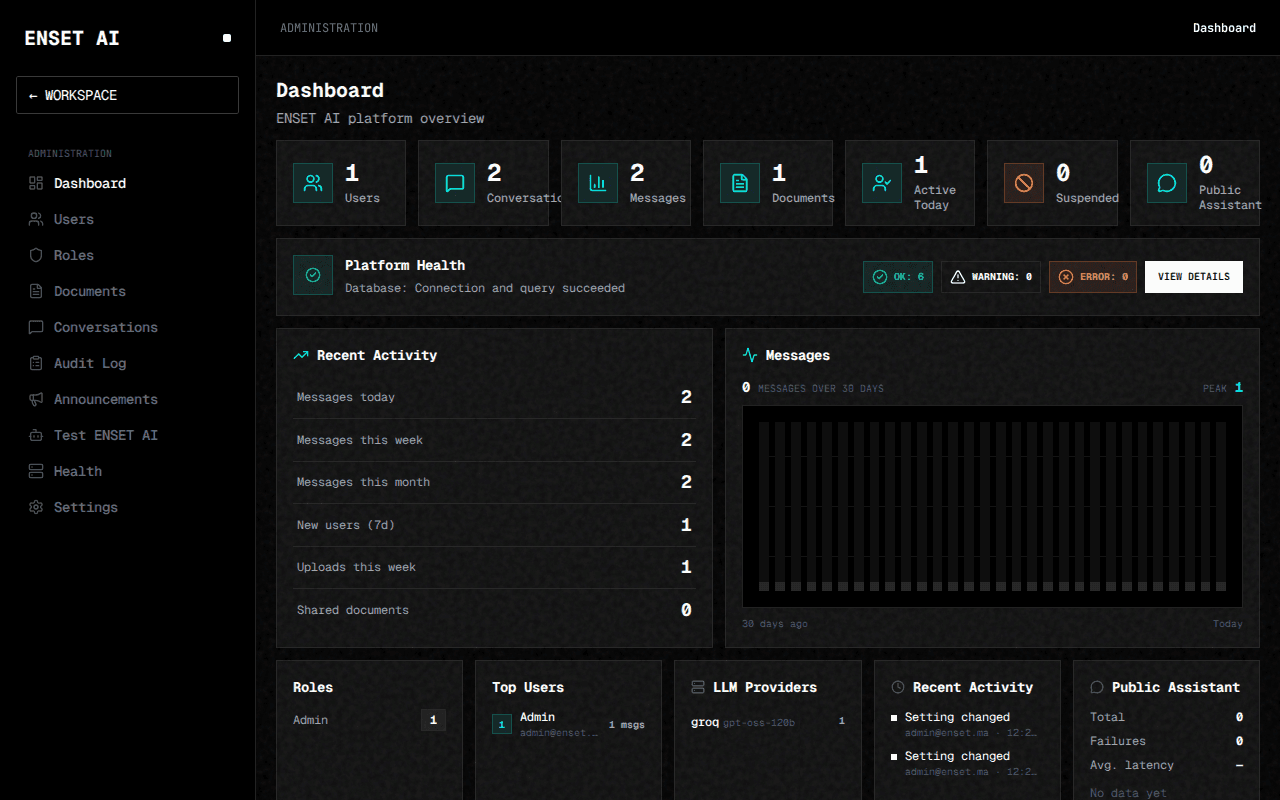Click the Dashboard grid icon in sidebar

tap(36, 183)
